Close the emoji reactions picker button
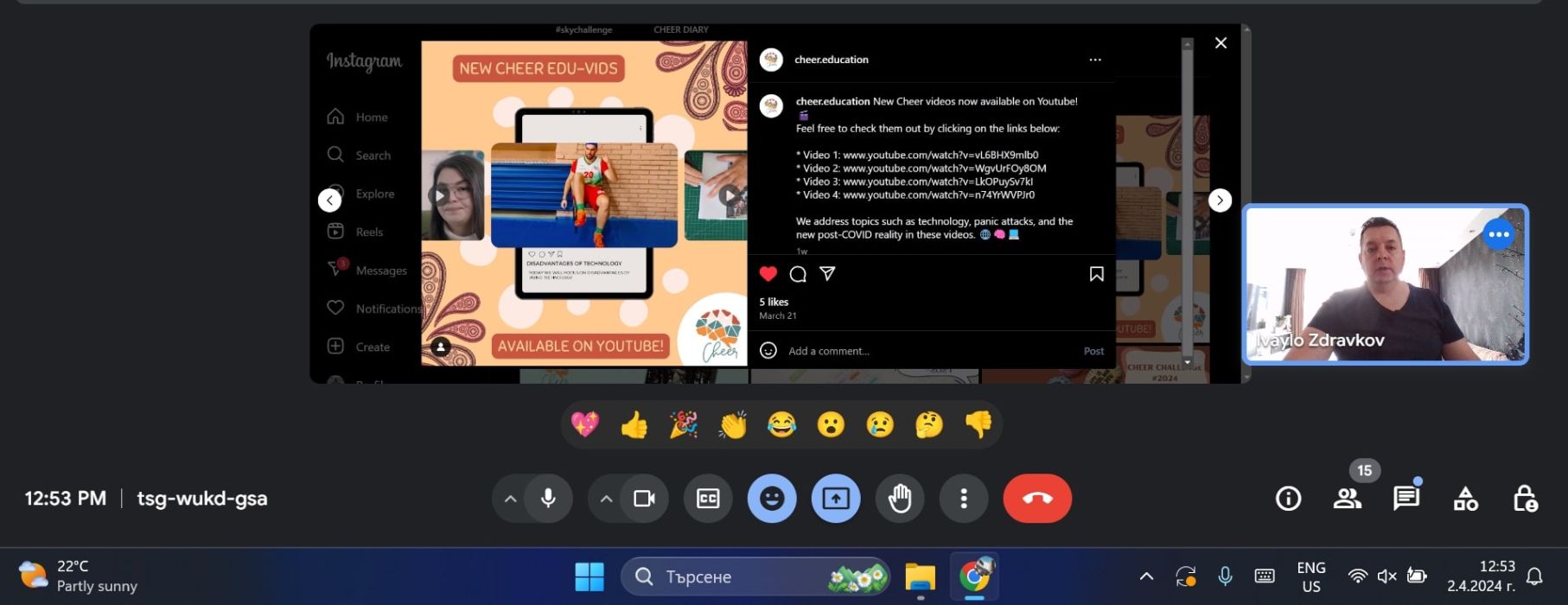This screenshot has height=605, width=1568. pyautogui.click(x=772, y=499)
